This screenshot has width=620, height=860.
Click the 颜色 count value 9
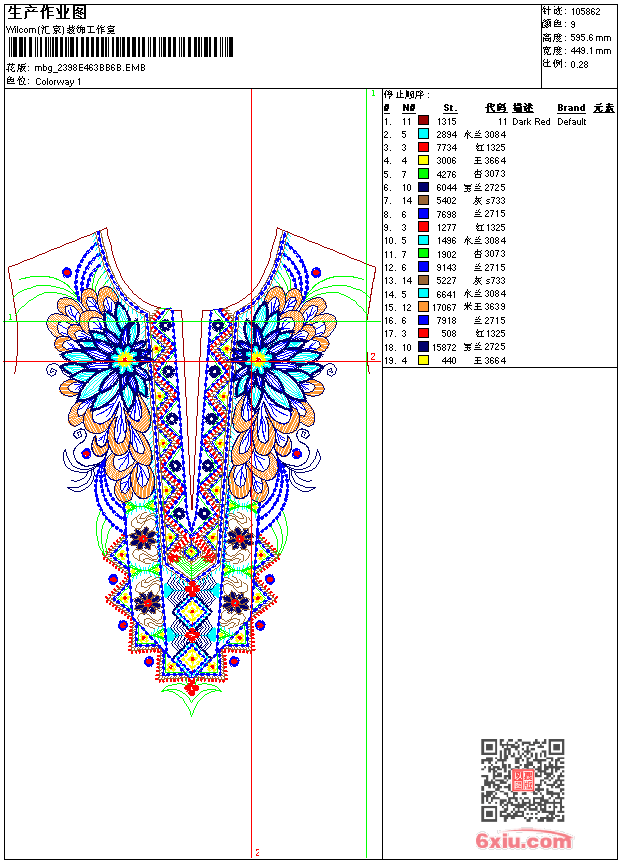pos(573,25)
